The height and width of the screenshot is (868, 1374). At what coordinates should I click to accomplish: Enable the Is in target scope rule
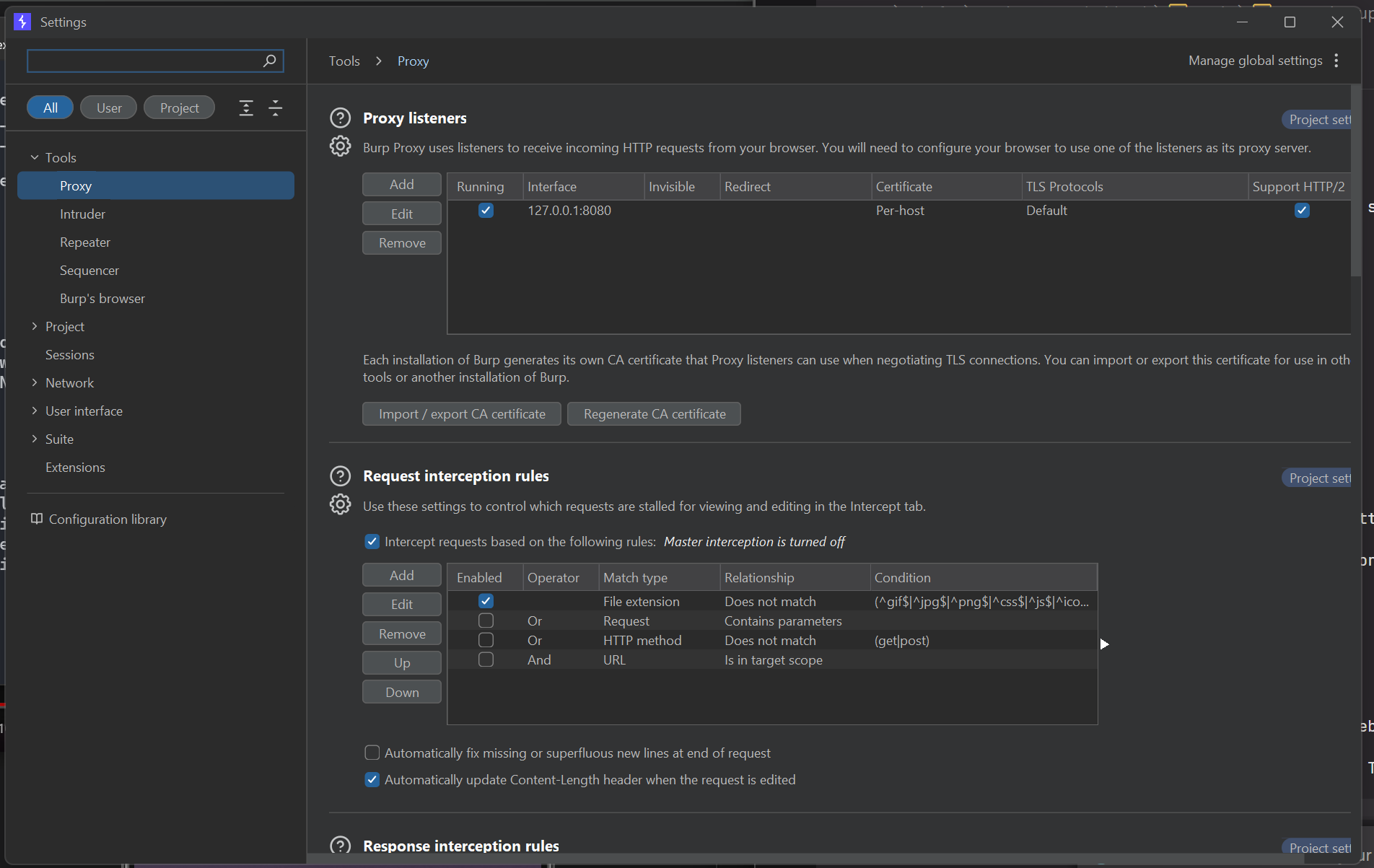tap(486, 659)
